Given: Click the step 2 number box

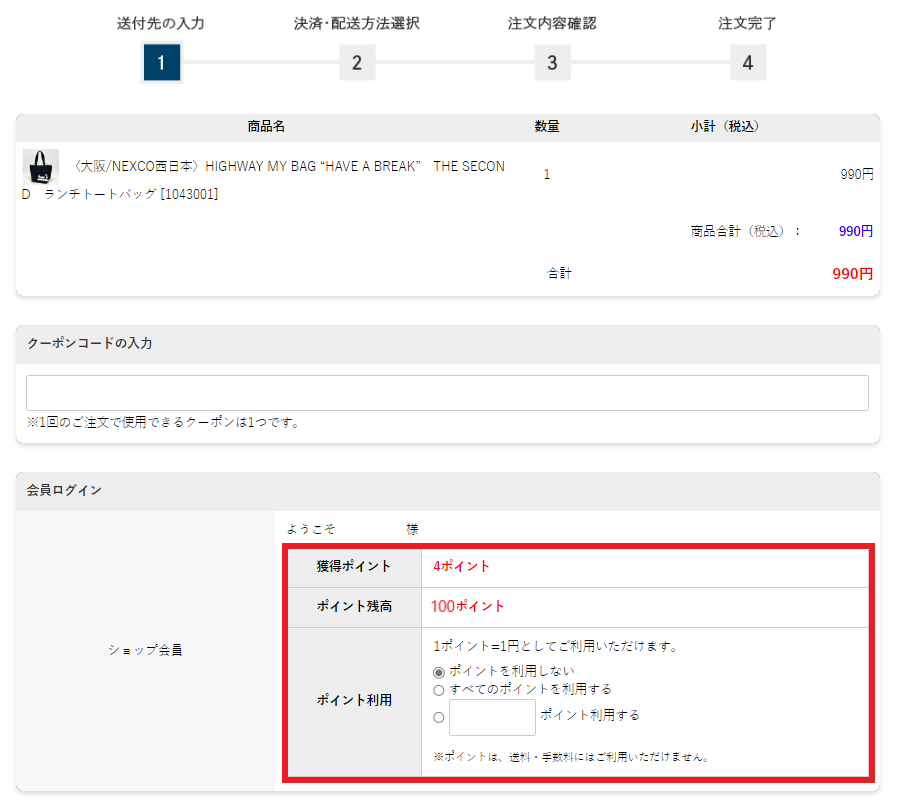Looking at the screenshot, I should pyautogui.click(x=357, y=63).
